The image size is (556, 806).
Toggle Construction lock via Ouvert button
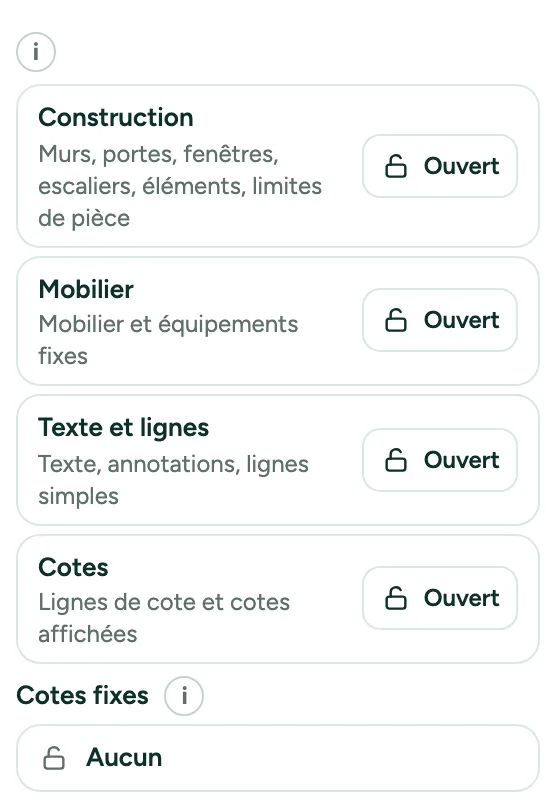pos(440,166)
